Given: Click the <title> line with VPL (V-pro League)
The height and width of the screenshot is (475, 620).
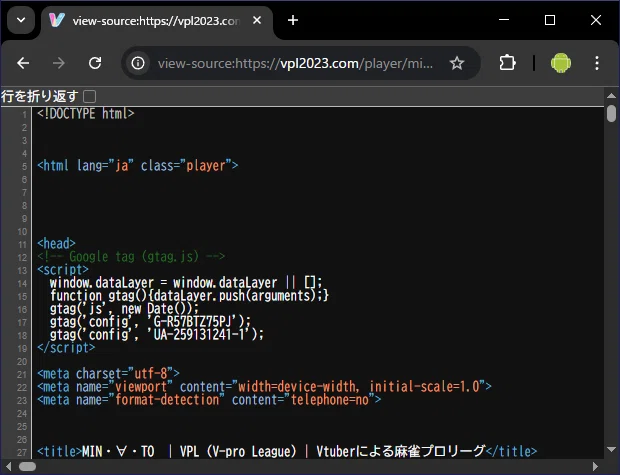Looking at the screenshot, I should (x=287, y=451).
